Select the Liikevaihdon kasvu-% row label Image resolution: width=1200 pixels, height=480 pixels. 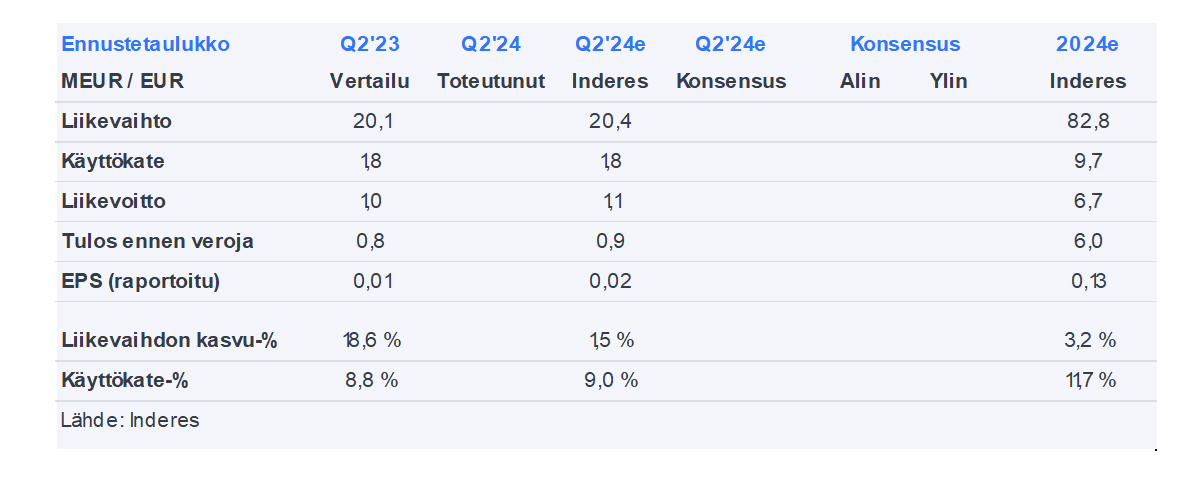click(169, 340)
